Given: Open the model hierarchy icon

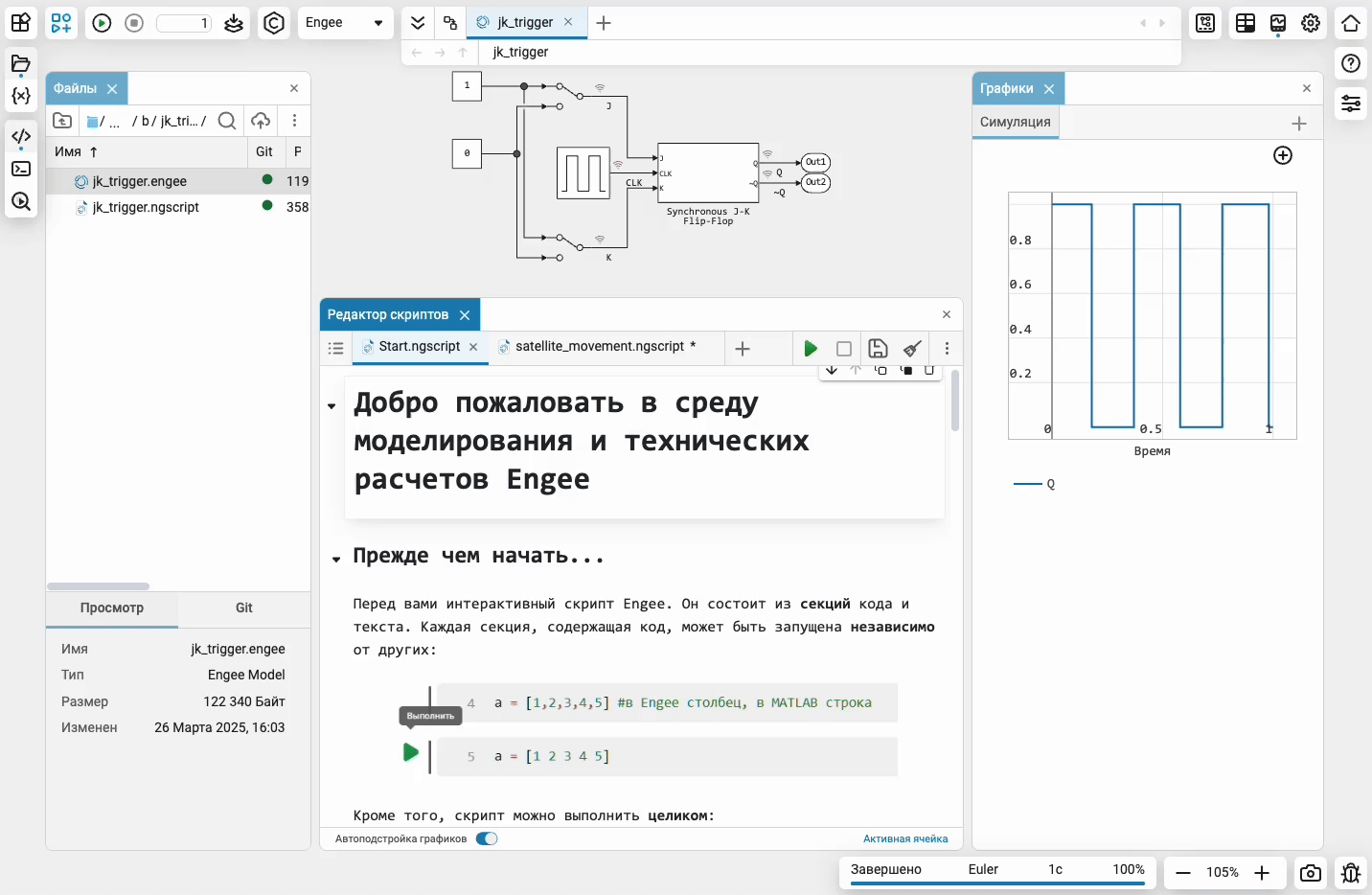Looking at the screenshot, I should tap(450, 23).
